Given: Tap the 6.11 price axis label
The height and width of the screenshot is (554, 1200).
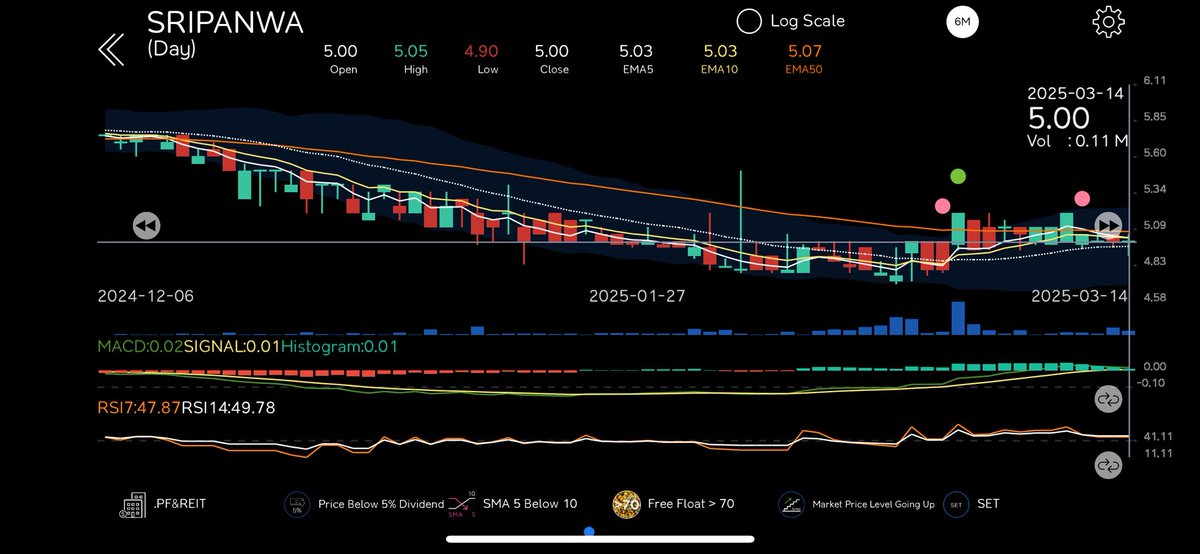Looking at the screenshot, I should point(1156,79).
